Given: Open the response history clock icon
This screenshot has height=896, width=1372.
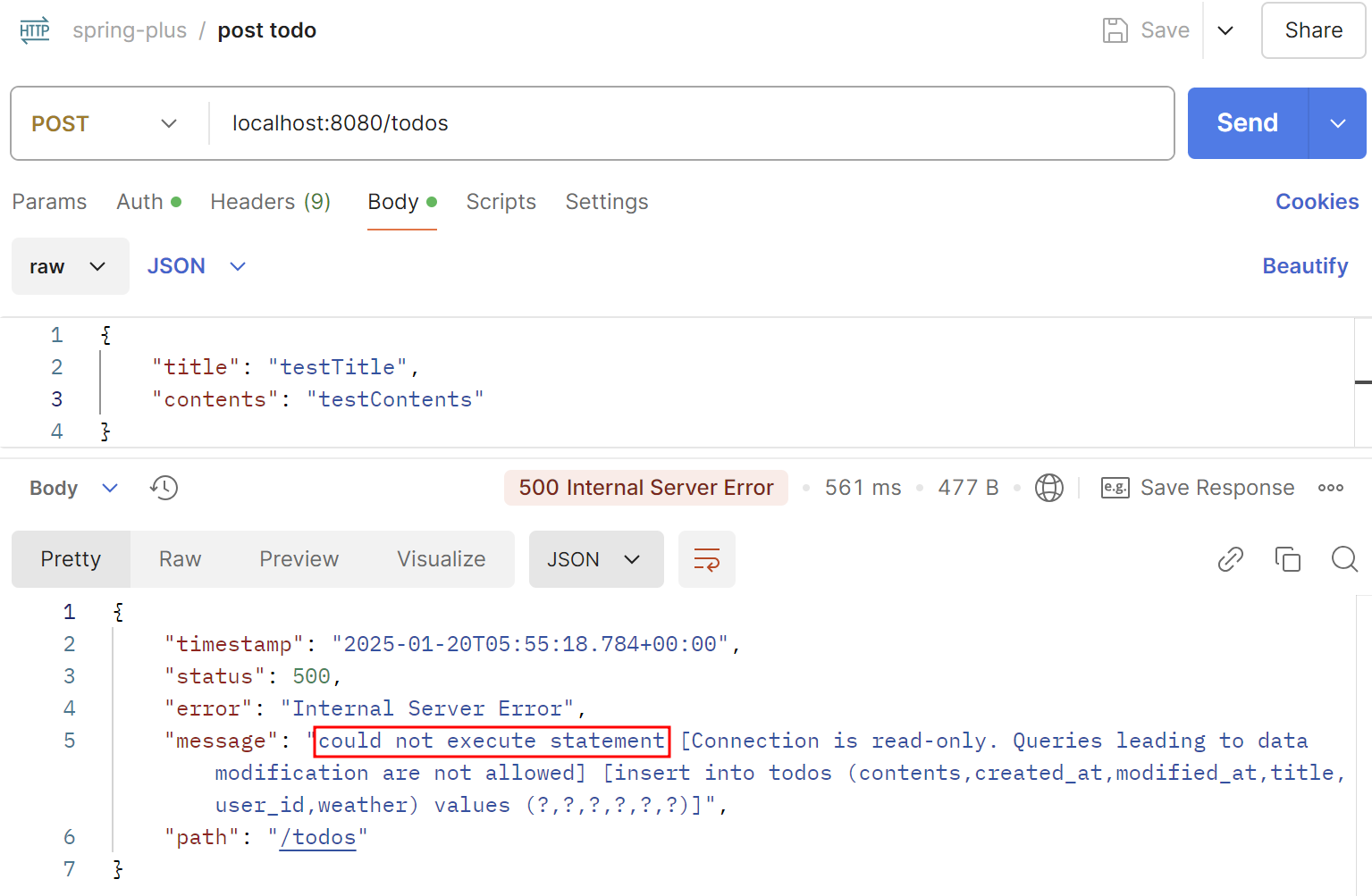Looking at the screenshot, I should [164, 488].
